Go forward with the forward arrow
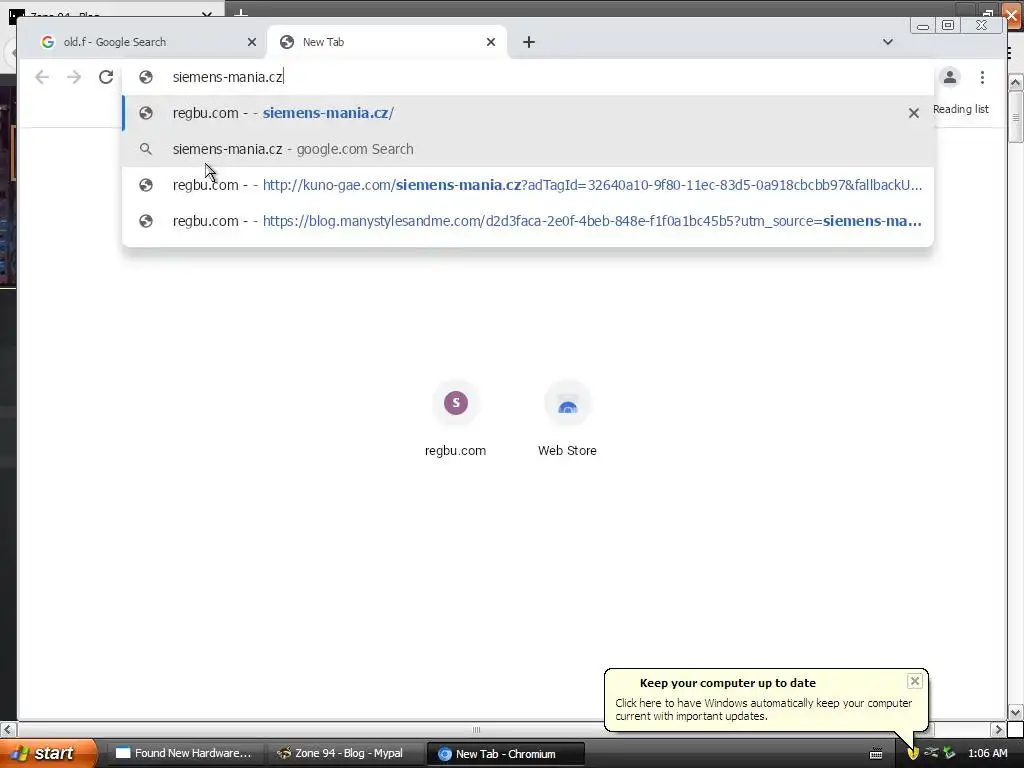 coord(74,77)
